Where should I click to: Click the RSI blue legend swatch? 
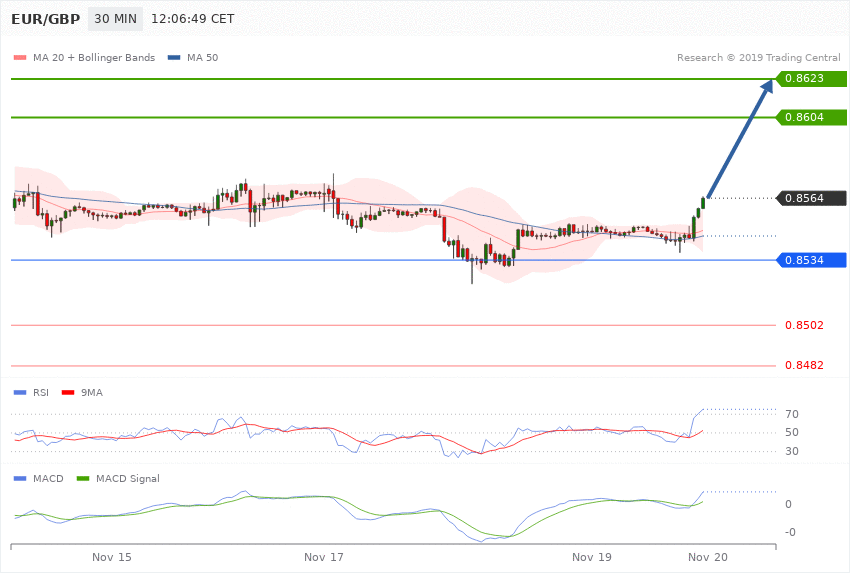[20, 392]
